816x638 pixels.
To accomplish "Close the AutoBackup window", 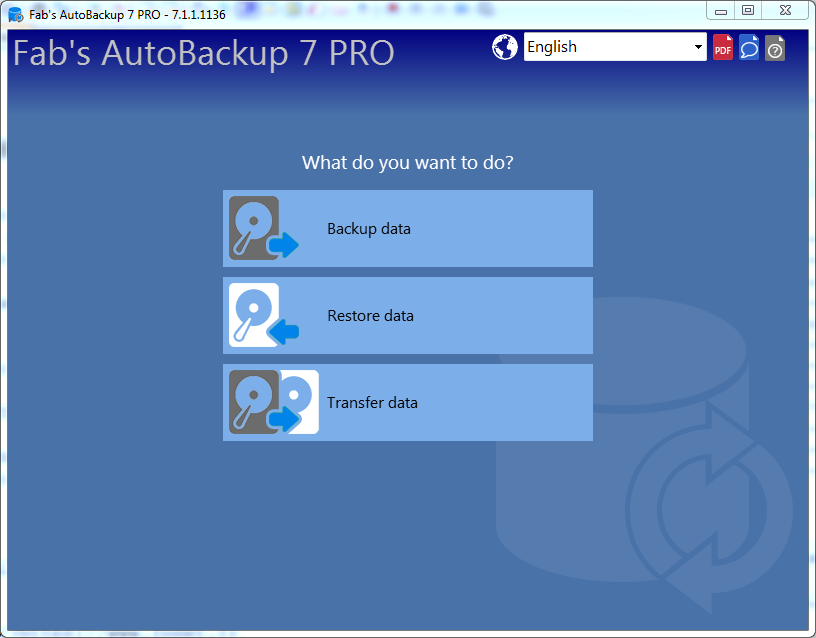I will [785, 11].
